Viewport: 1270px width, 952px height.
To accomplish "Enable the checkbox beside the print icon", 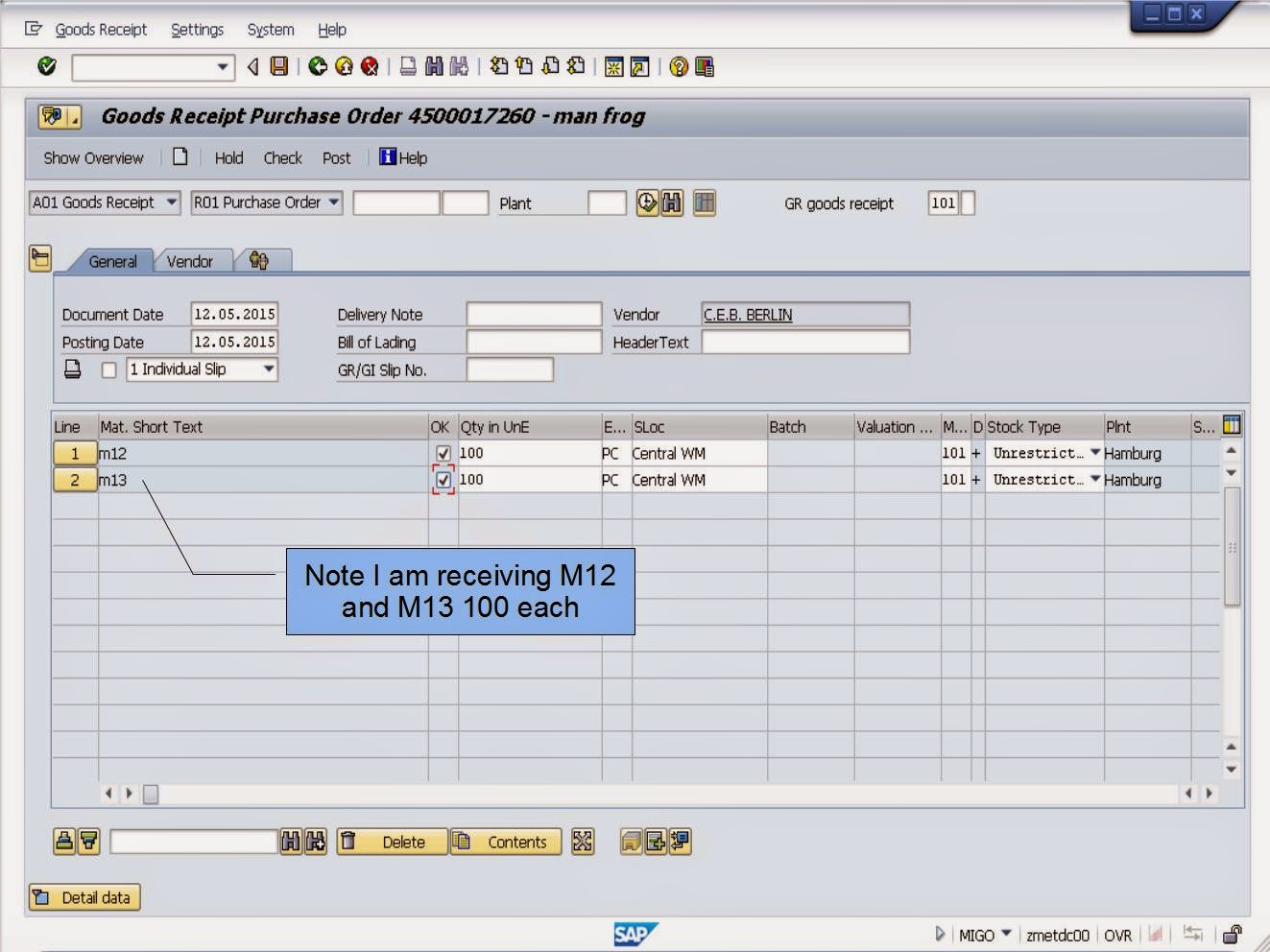I will click(108, 369).
